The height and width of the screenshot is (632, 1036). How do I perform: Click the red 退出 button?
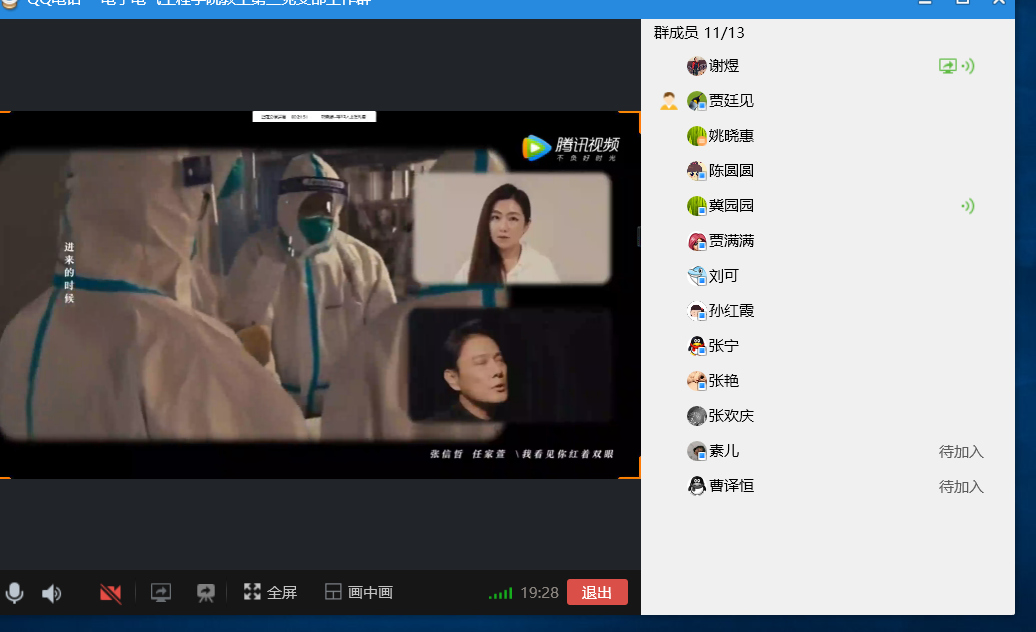597,592
